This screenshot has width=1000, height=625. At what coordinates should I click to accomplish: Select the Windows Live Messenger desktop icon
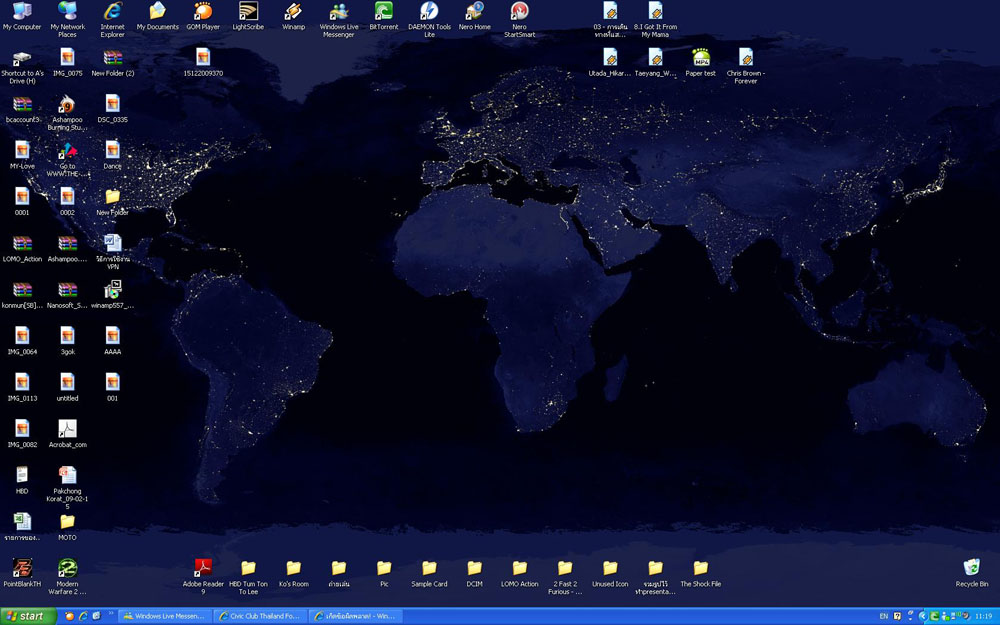pyautogui.click(x=339, y=12)
